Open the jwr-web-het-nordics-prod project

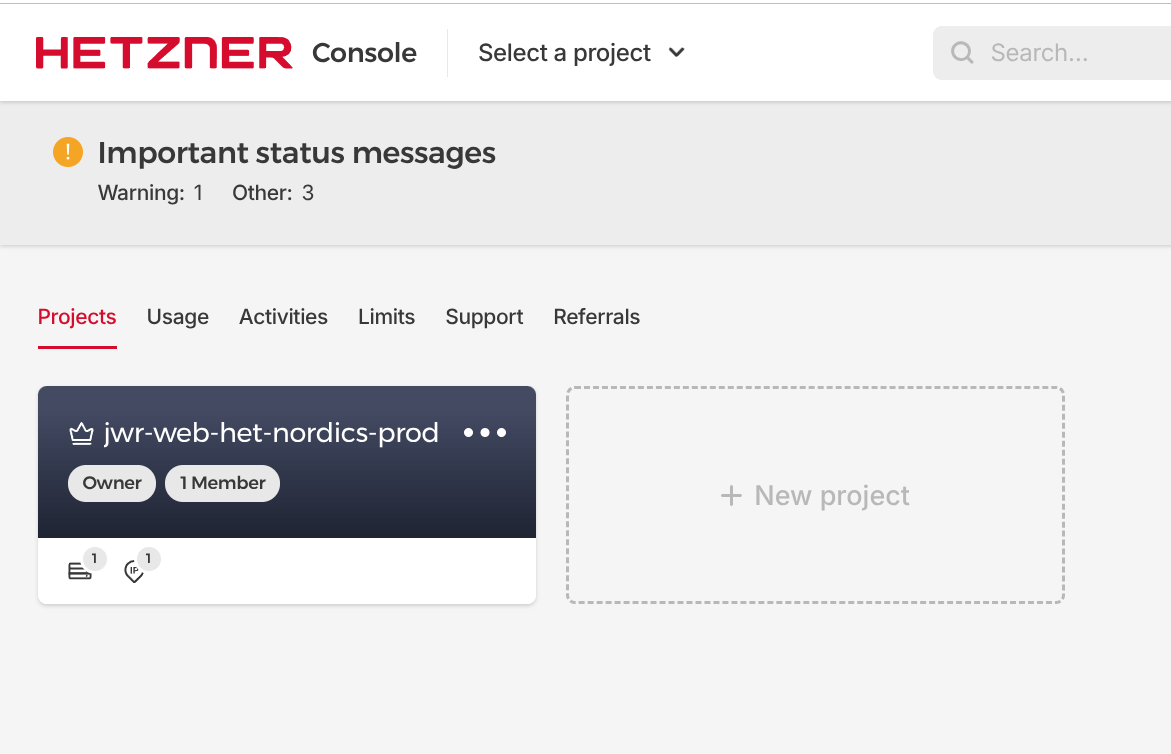point(271,433)
